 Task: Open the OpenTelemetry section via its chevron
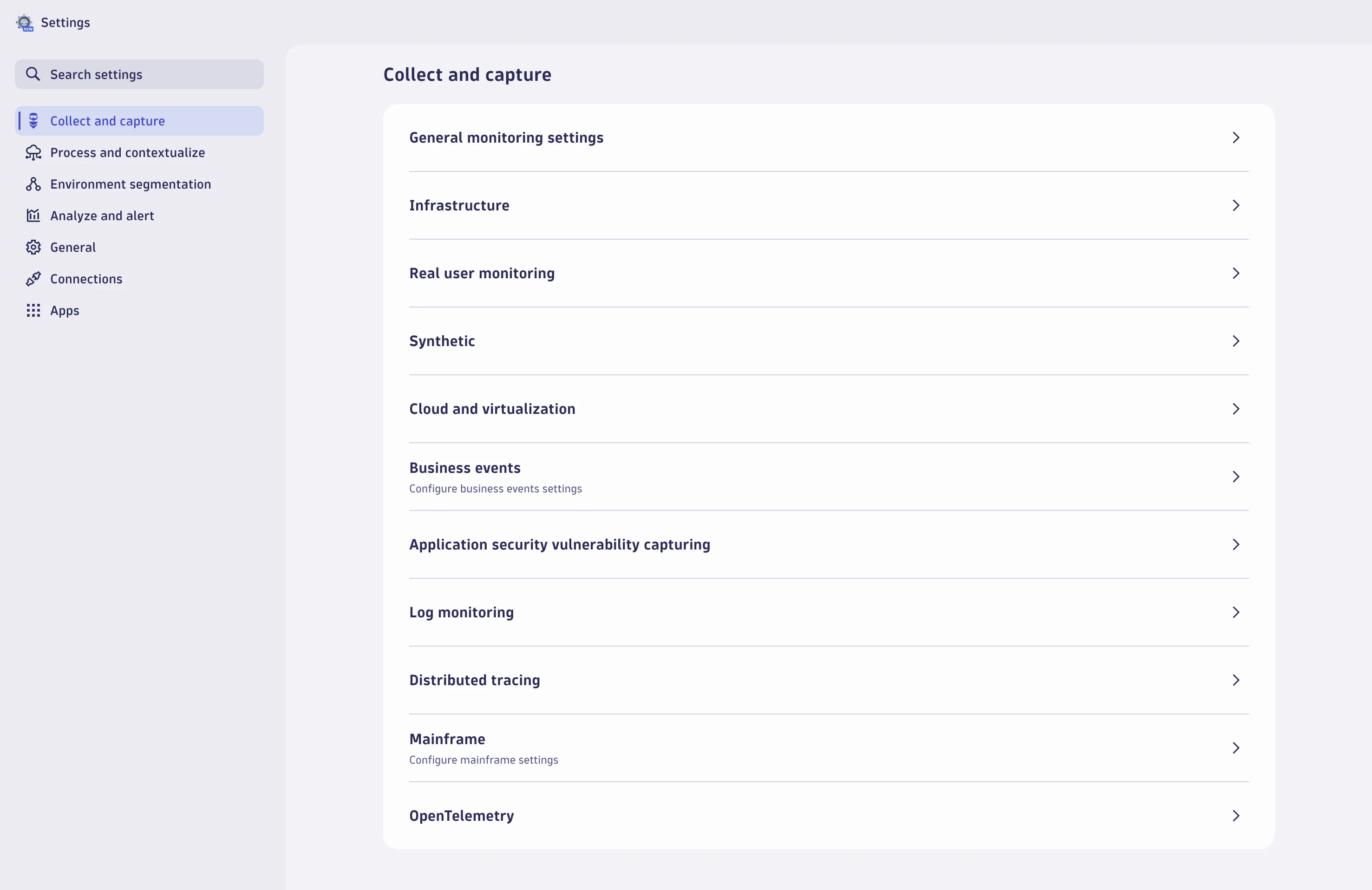1236,816
